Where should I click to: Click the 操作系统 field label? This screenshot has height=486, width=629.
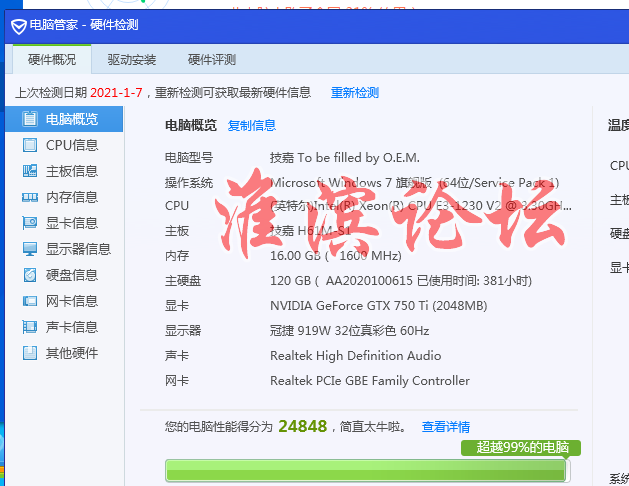(189, 183)
